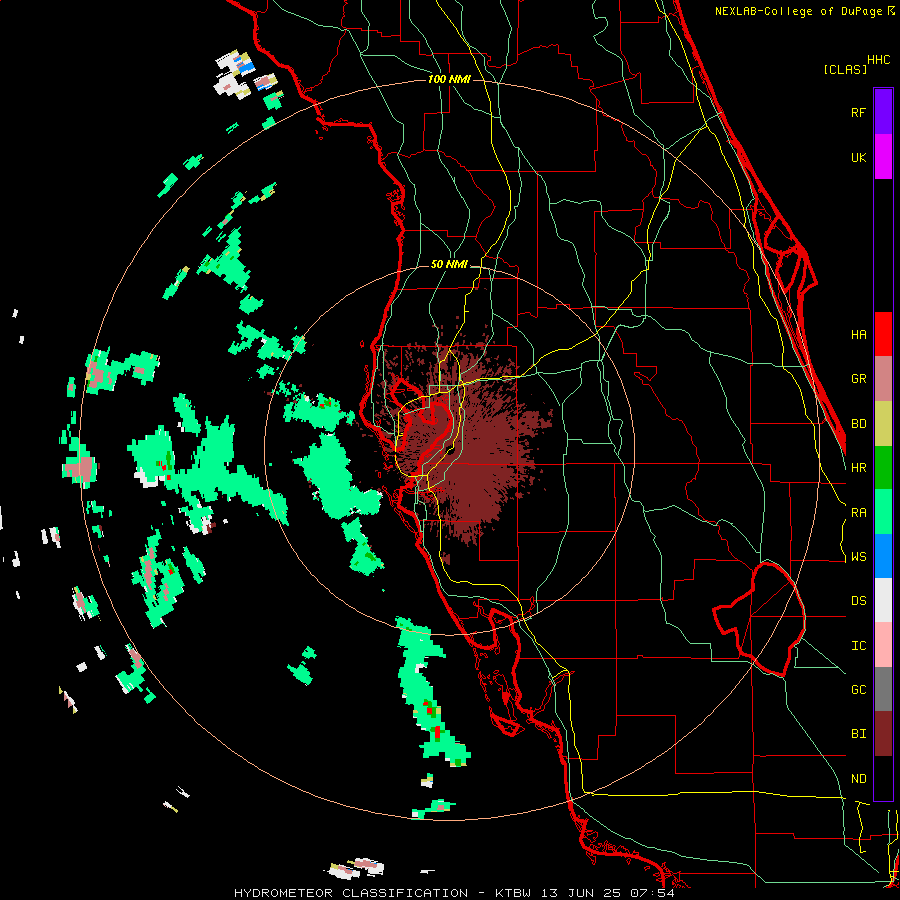This screenshot has width=900, height=900.
Task: Click the NEXLAB-College of DuPage credit text
Action: (x=800, y=11)
